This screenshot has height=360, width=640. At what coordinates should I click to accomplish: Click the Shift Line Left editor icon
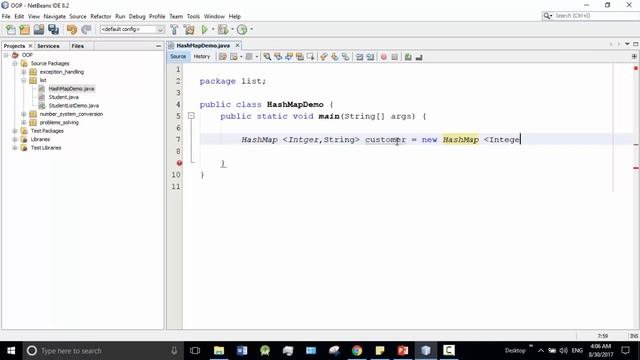click(x=359, y=57)
